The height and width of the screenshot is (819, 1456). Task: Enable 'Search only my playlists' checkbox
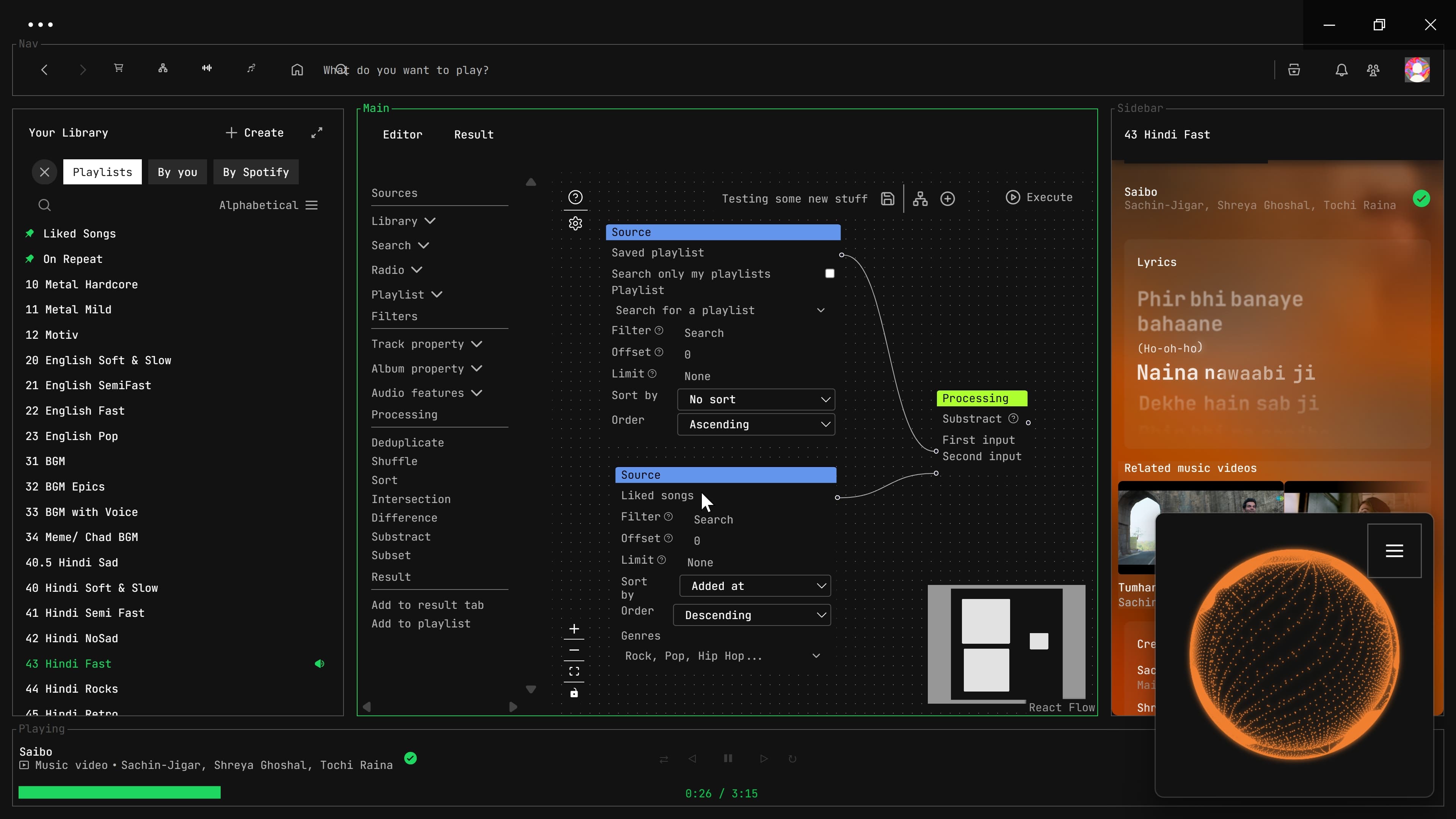click(830, 274)
